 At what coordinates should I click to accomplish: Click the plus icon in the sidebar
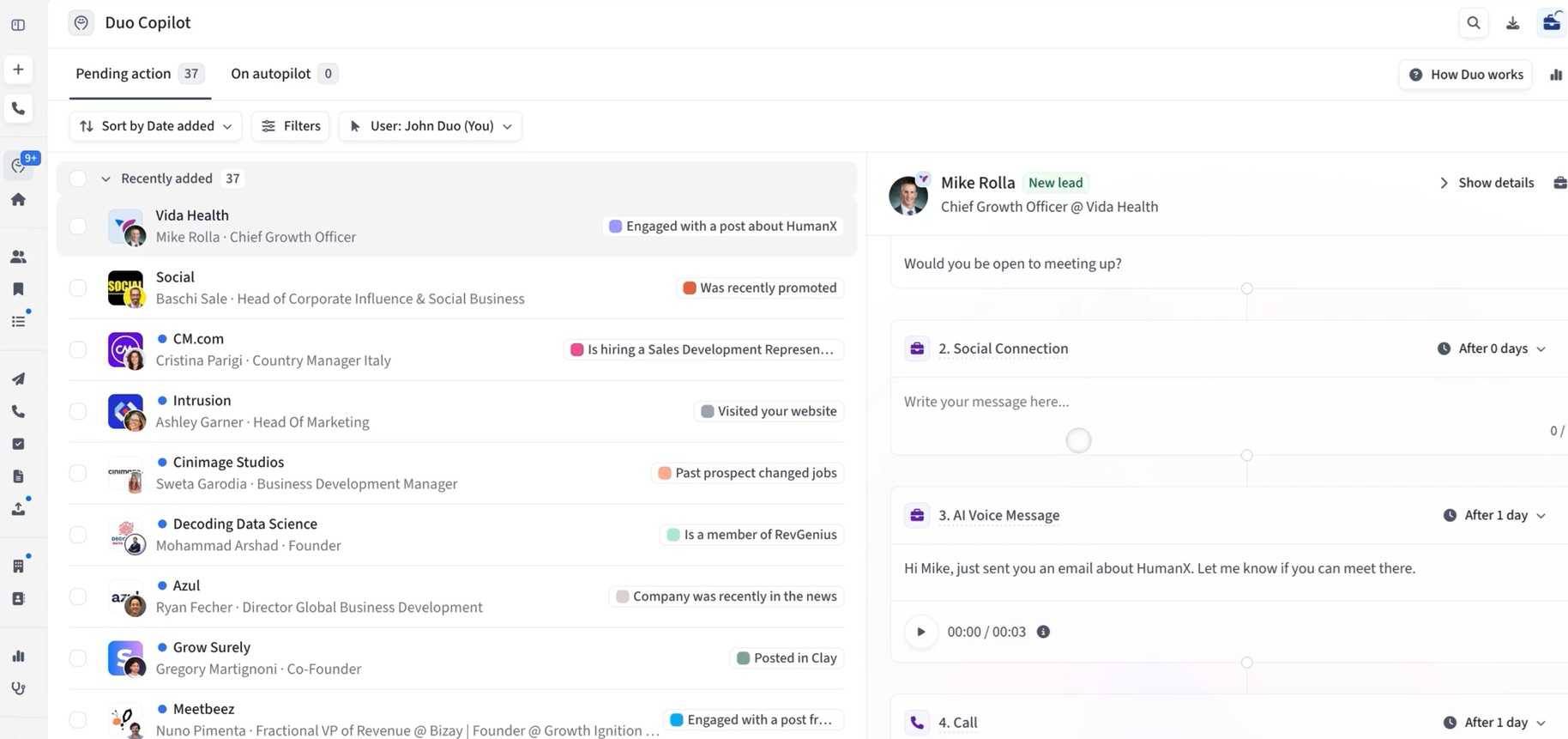(x=18, y=70)
